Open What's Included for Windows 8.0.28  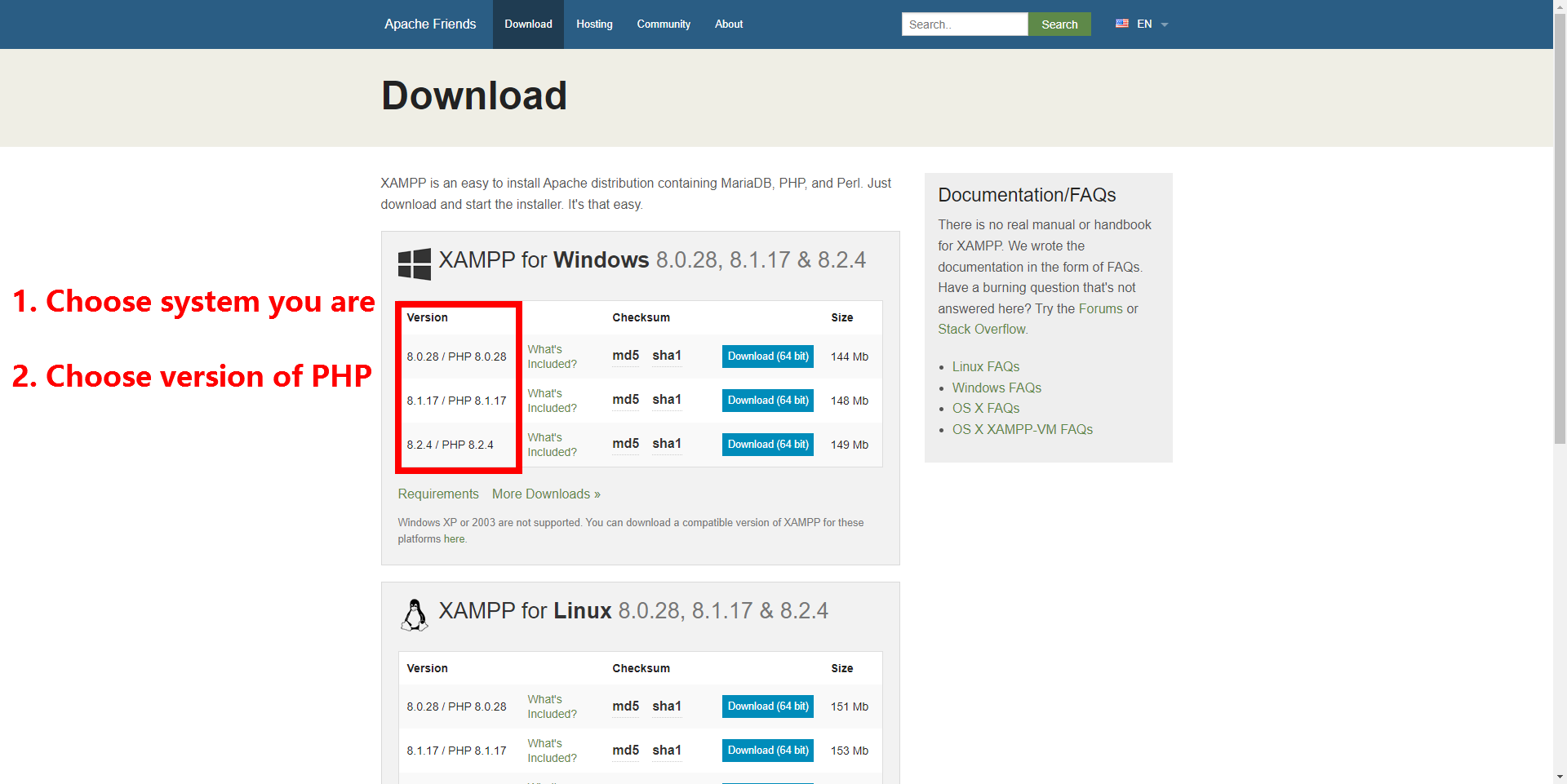tap(552, 357)
